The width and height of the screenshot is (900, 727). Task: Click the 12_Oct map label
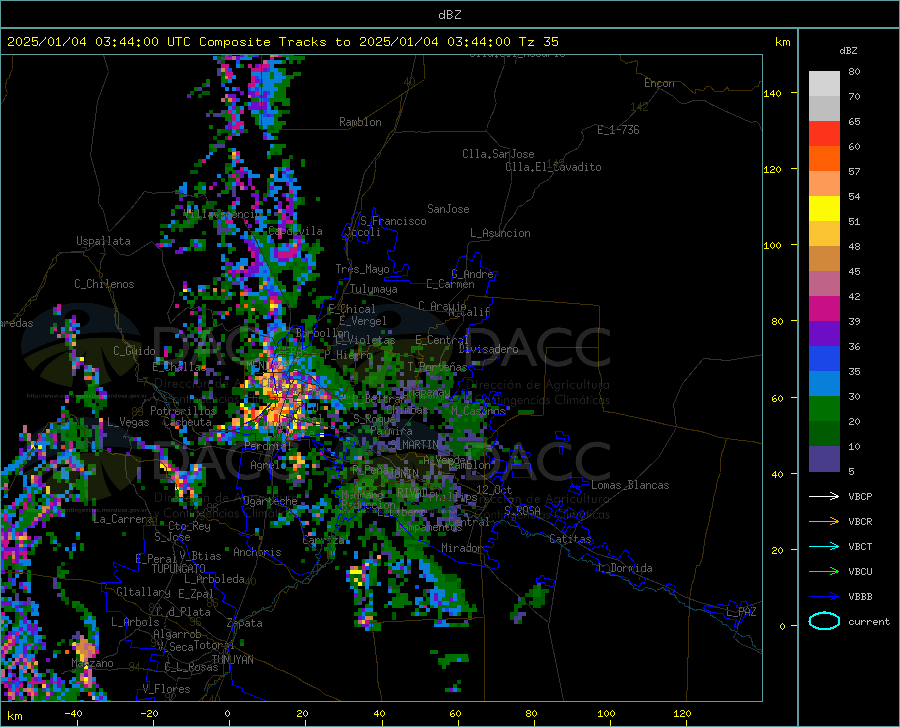click(x=494, y=489)
